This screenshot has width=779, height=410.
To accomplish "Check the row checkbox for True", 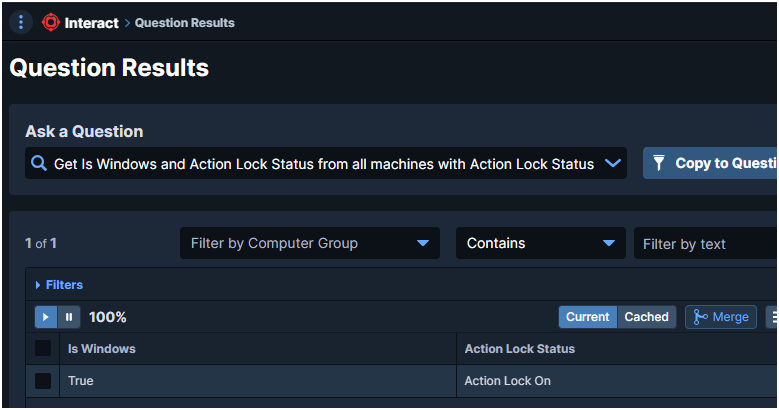I will tap(43, 381).
